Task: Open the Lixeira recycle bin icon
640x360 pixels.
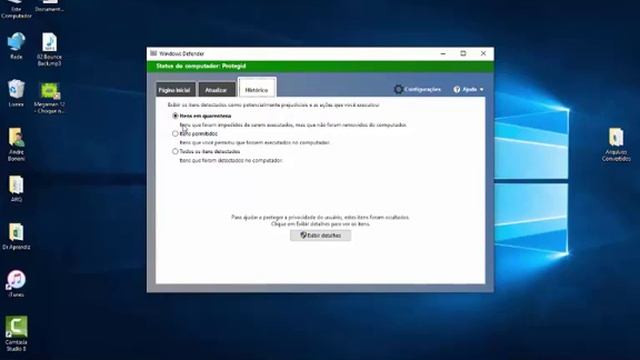Action: click(16, 89)
